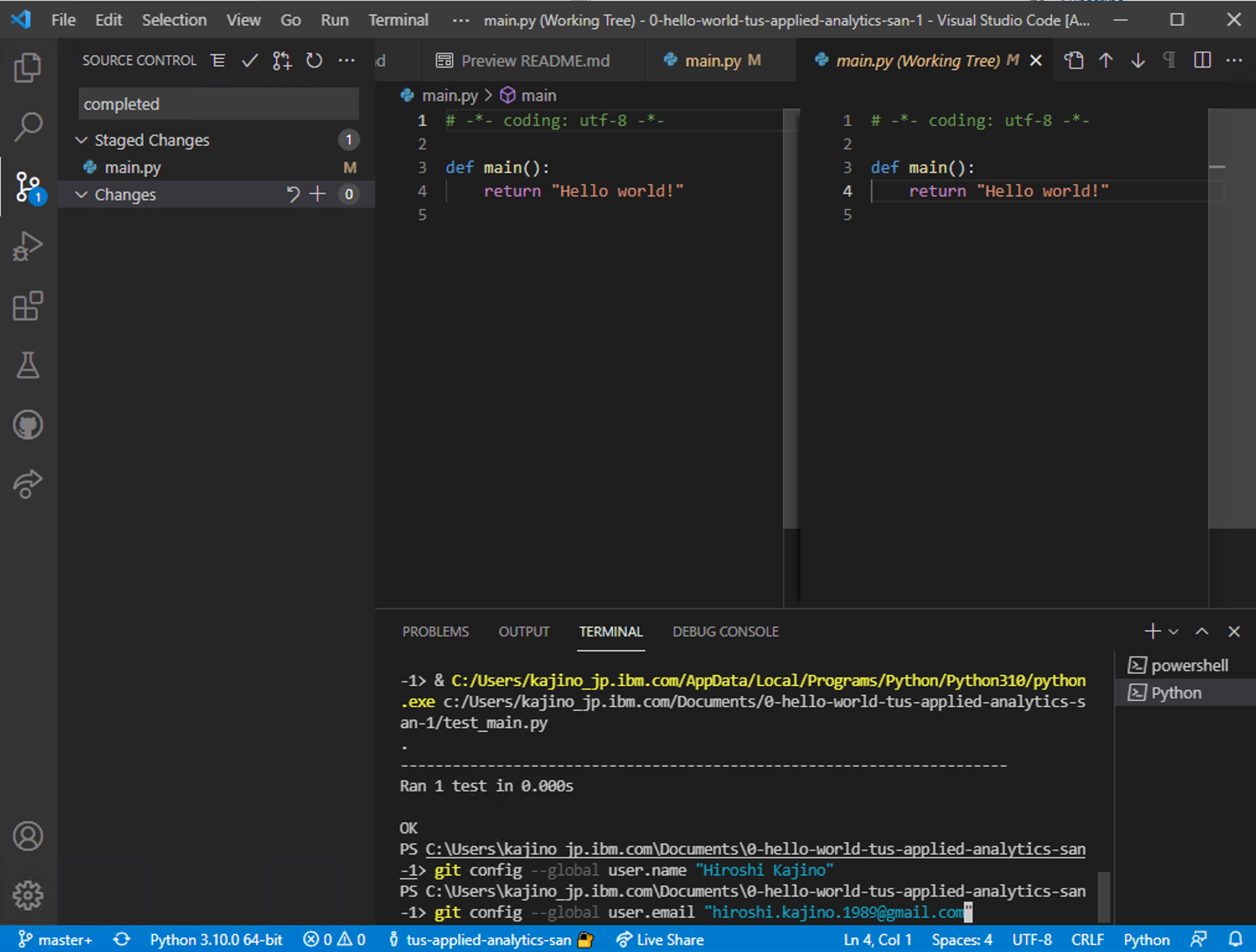1256x952 pixels.
Task: Click the GitHub icon in activity bar
Action: coord(28,425)
